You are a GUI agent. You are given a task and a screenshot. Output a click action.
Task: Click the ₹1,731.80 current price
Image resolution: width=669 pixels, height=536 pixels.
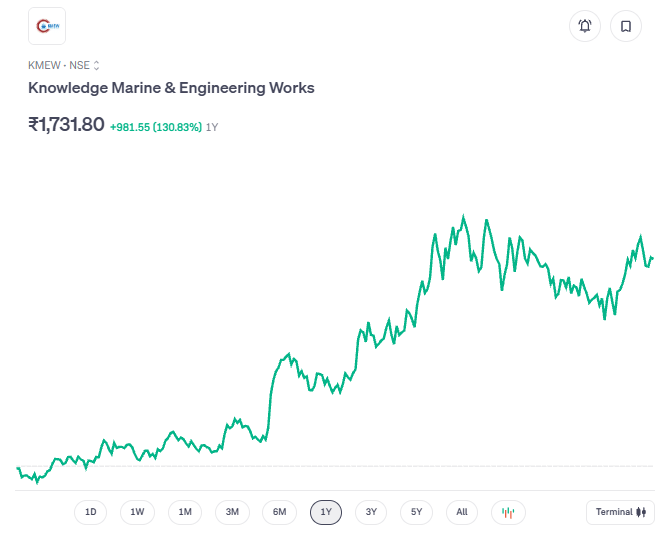click(x=66, y=125)
